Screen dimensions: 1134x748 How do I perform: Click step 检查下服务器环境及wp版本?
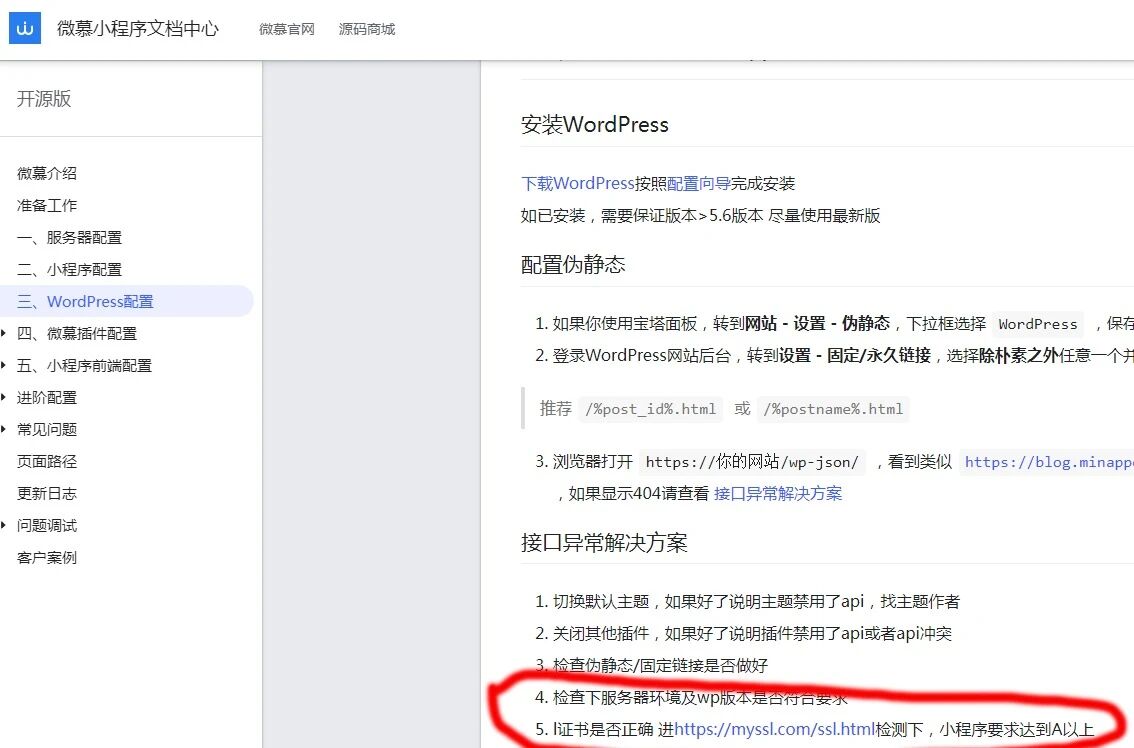click(x=700, y=697)
